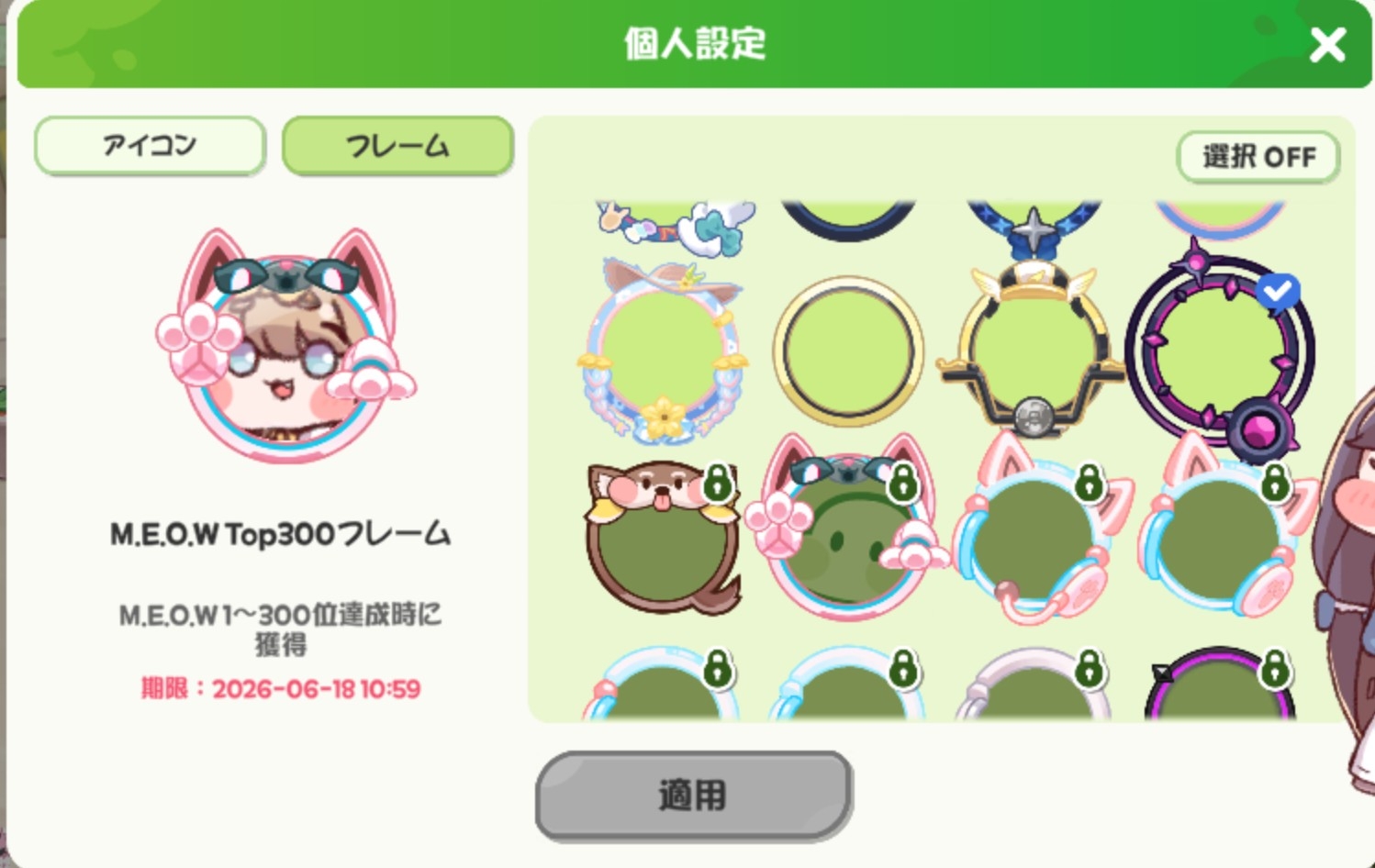The width and height of the screenshot is (1375, 868).
Task: Switch to the アイコン tab
Action: click(150, 145)
